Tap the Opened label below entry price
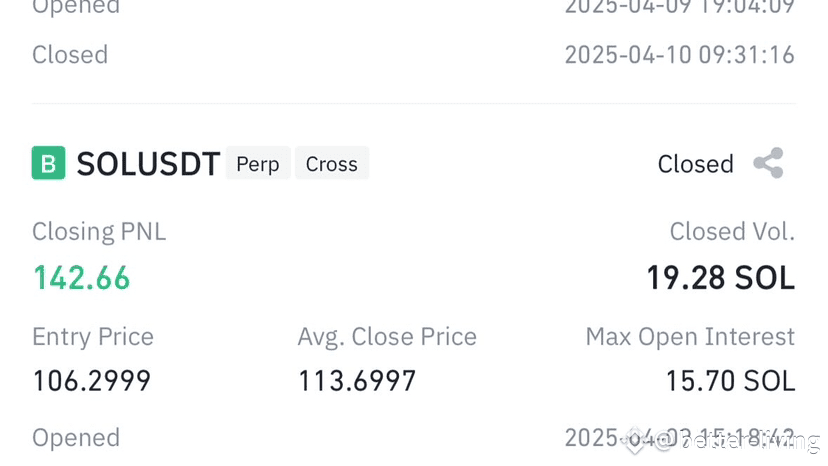The height and width of the screenshot is (466, 828). pos(76,438)
